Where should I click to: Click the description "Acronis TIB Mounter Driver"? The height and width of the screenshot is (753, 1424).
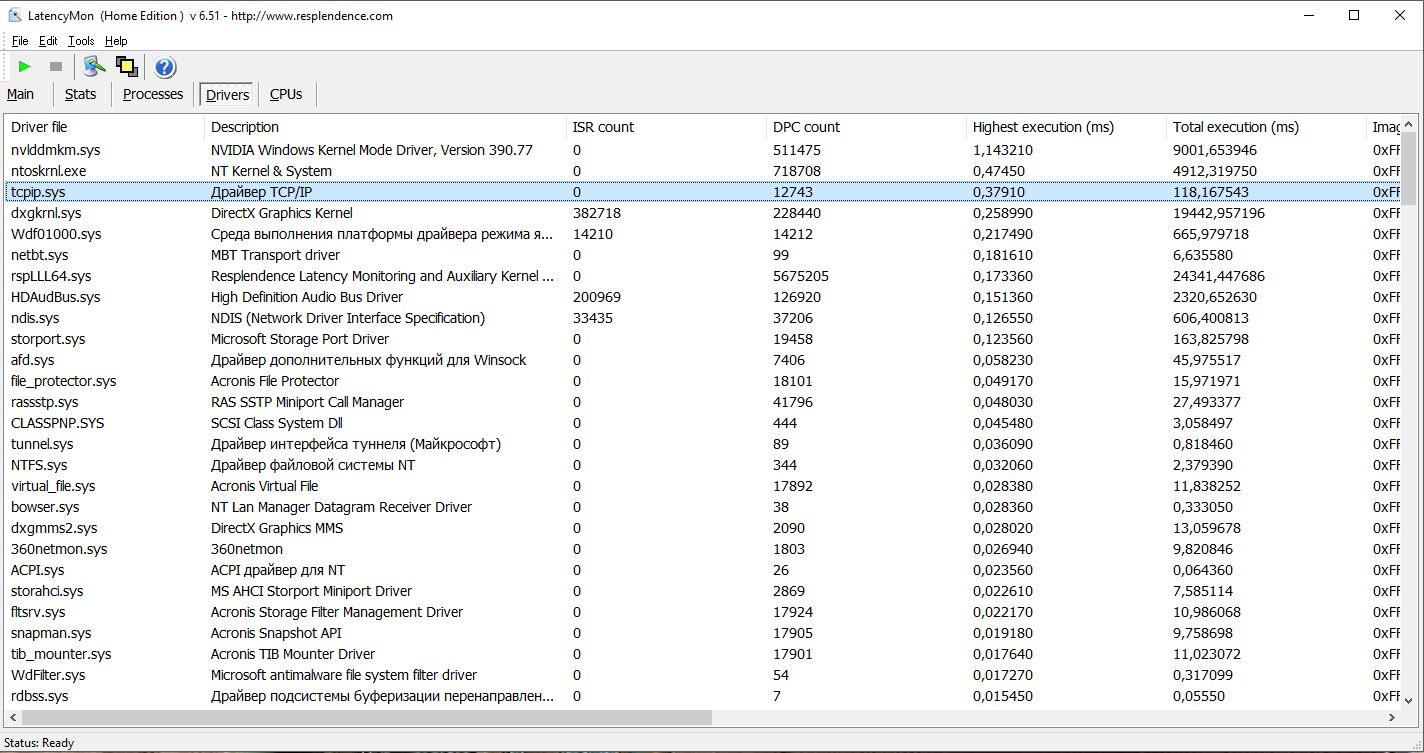coord(293,654)
